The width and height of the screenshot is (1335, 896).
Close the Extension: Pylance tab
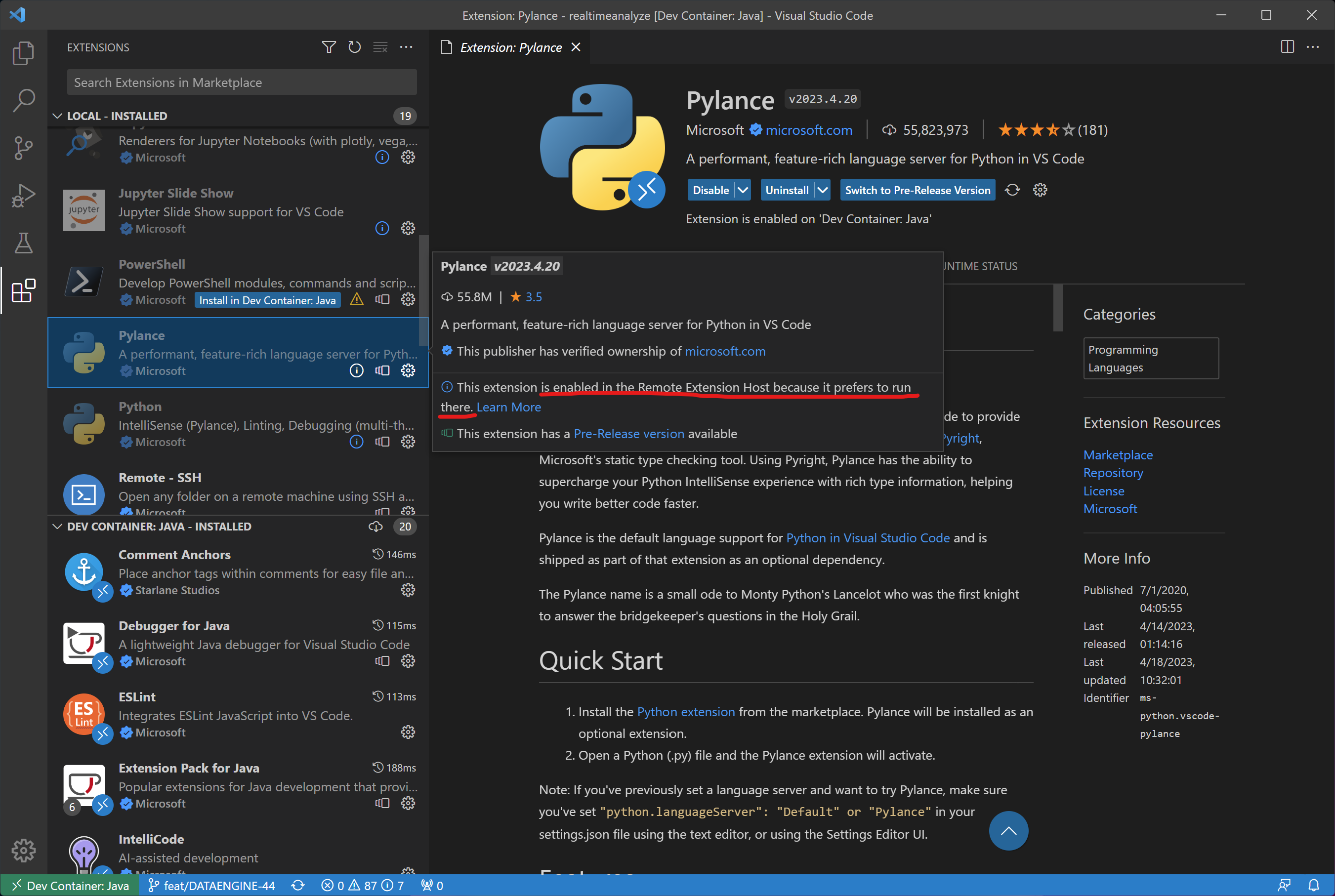point(576,47)
